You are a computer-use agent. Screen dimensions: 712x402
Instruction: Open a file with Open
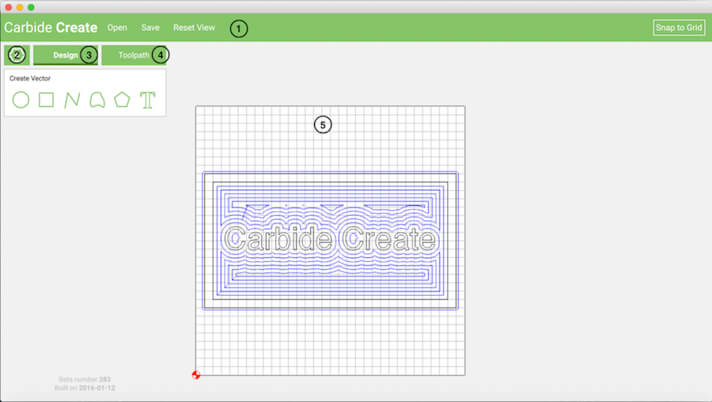(x=117, y=28)
